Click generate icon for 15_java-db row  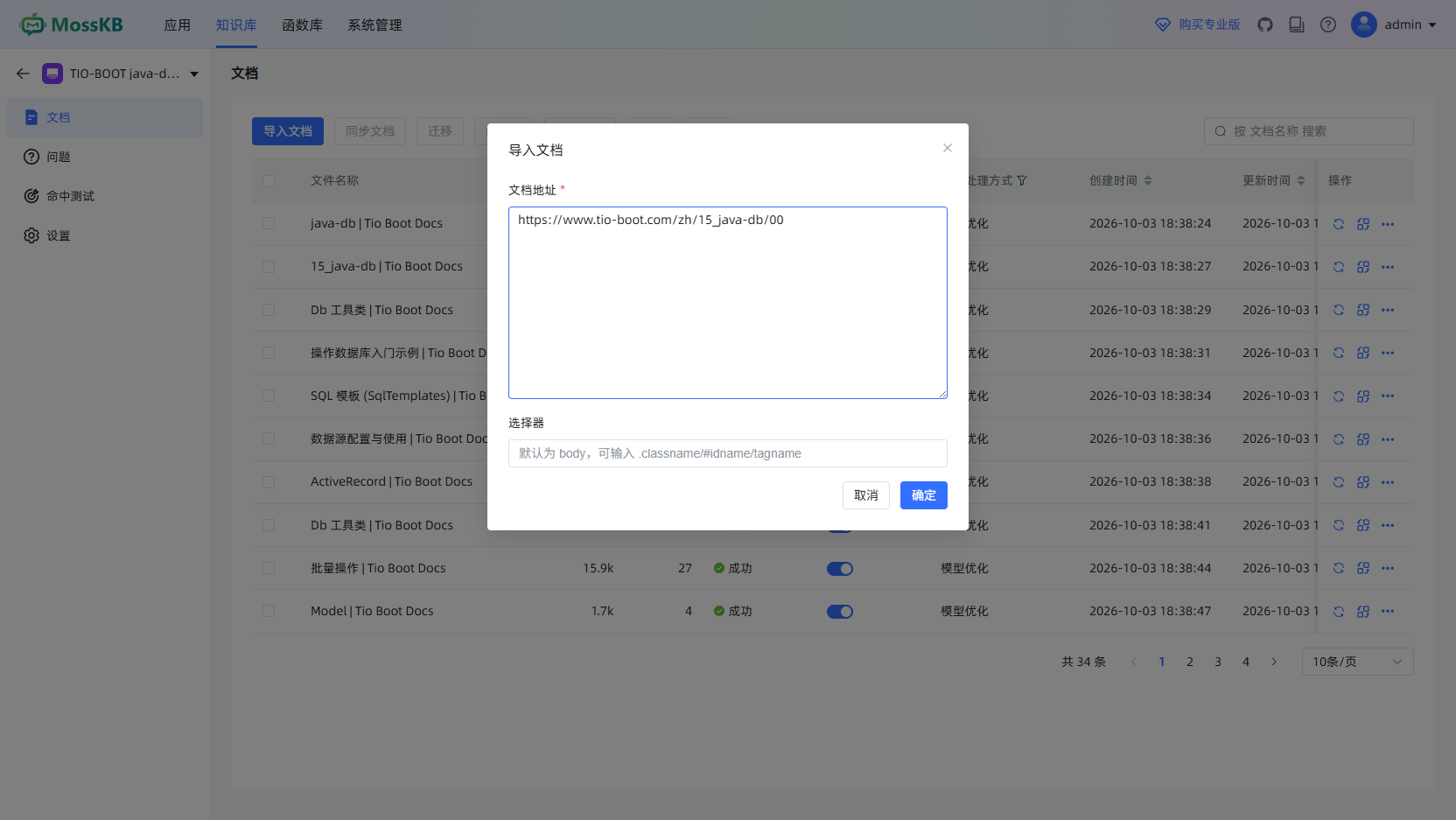[1363, 267]
